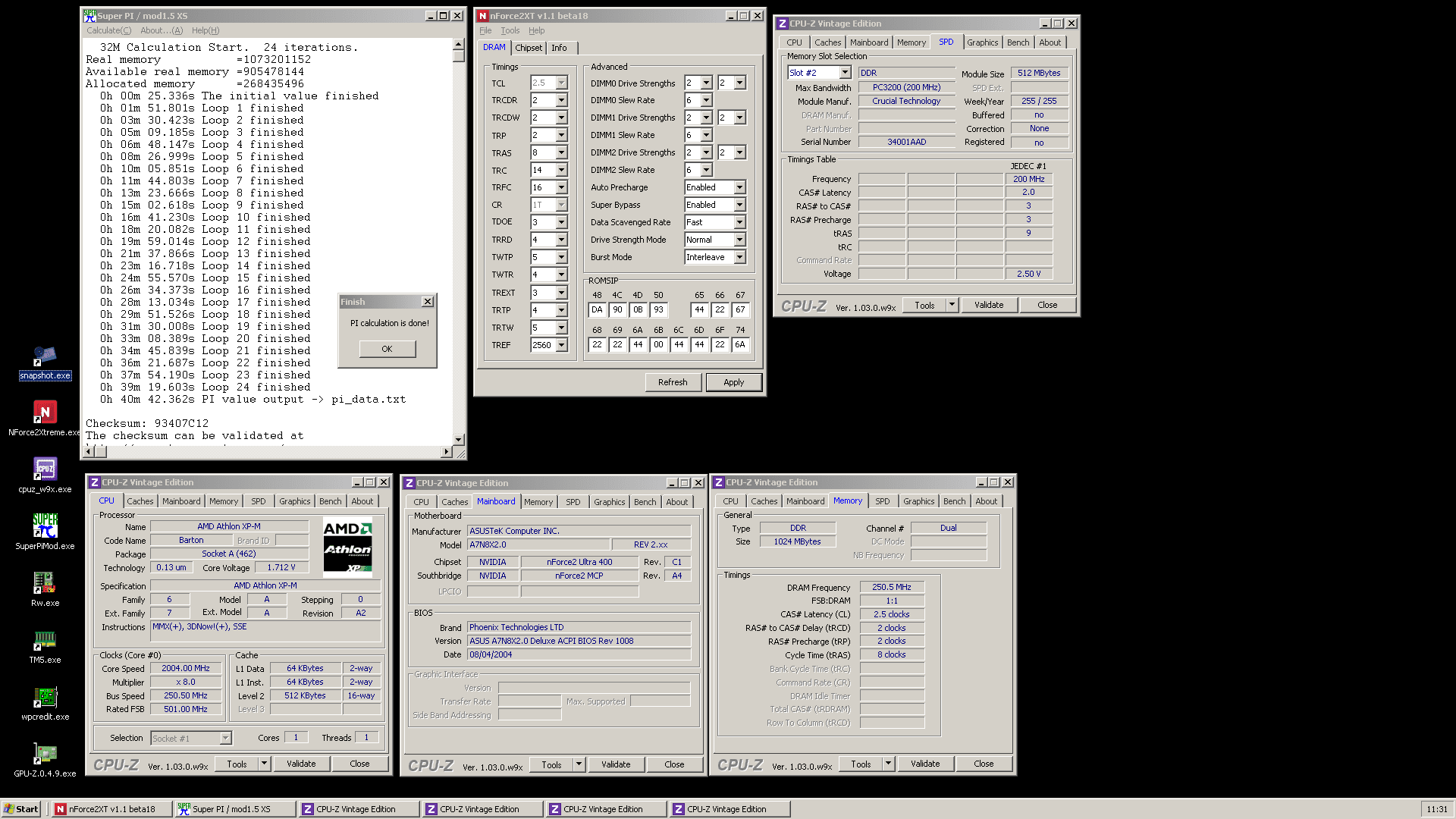1456x819 pixels.
Task: Switch to nForce2XT taskbar button
Action: coord(112,809)
